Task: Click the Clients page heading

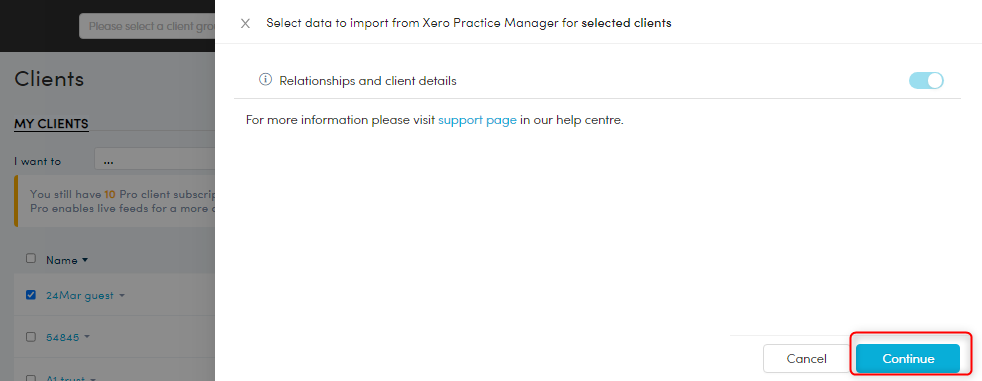Action: click(49, 79)
